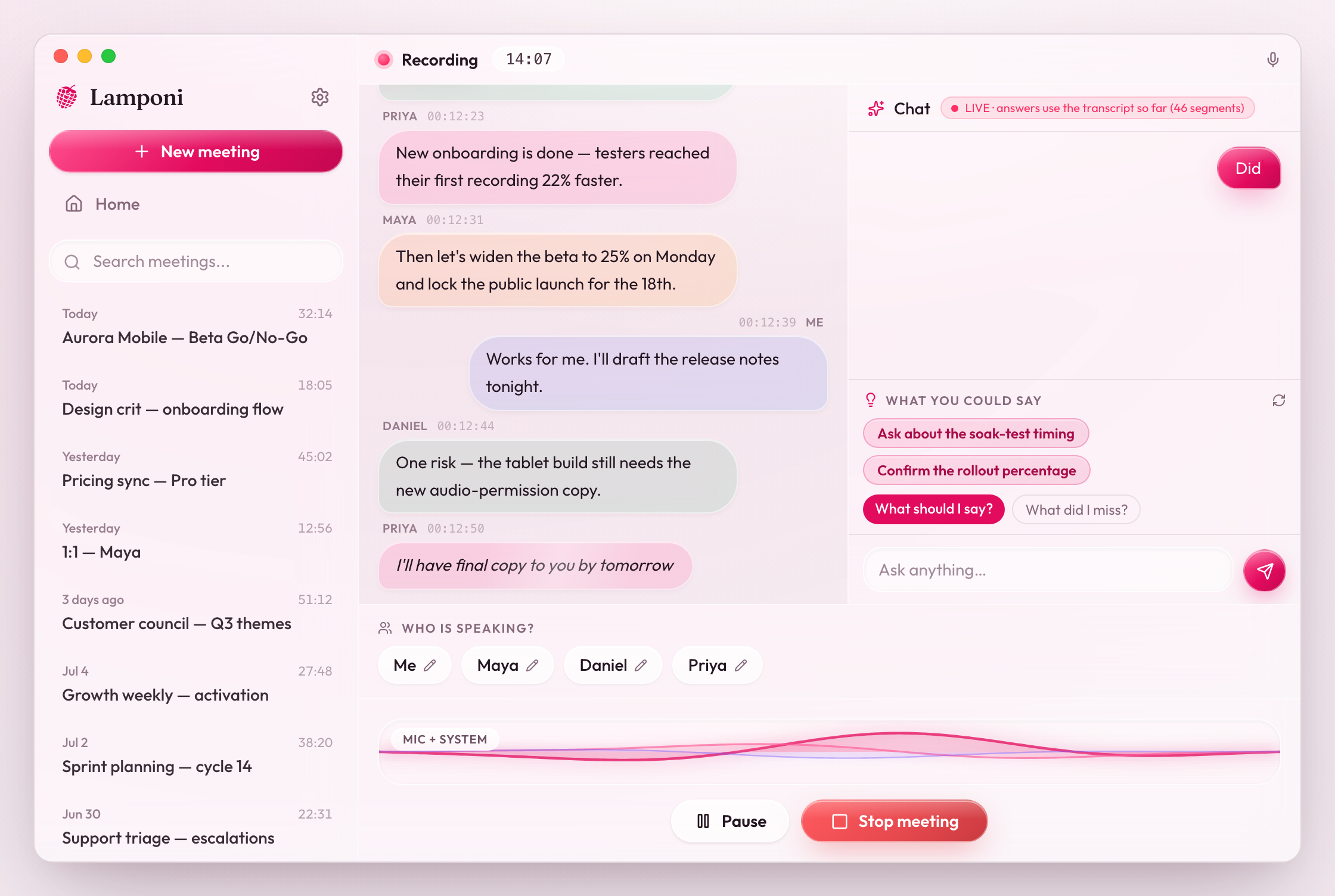Click the 'Did' chat message bubble

click(x=1248, y=169)
